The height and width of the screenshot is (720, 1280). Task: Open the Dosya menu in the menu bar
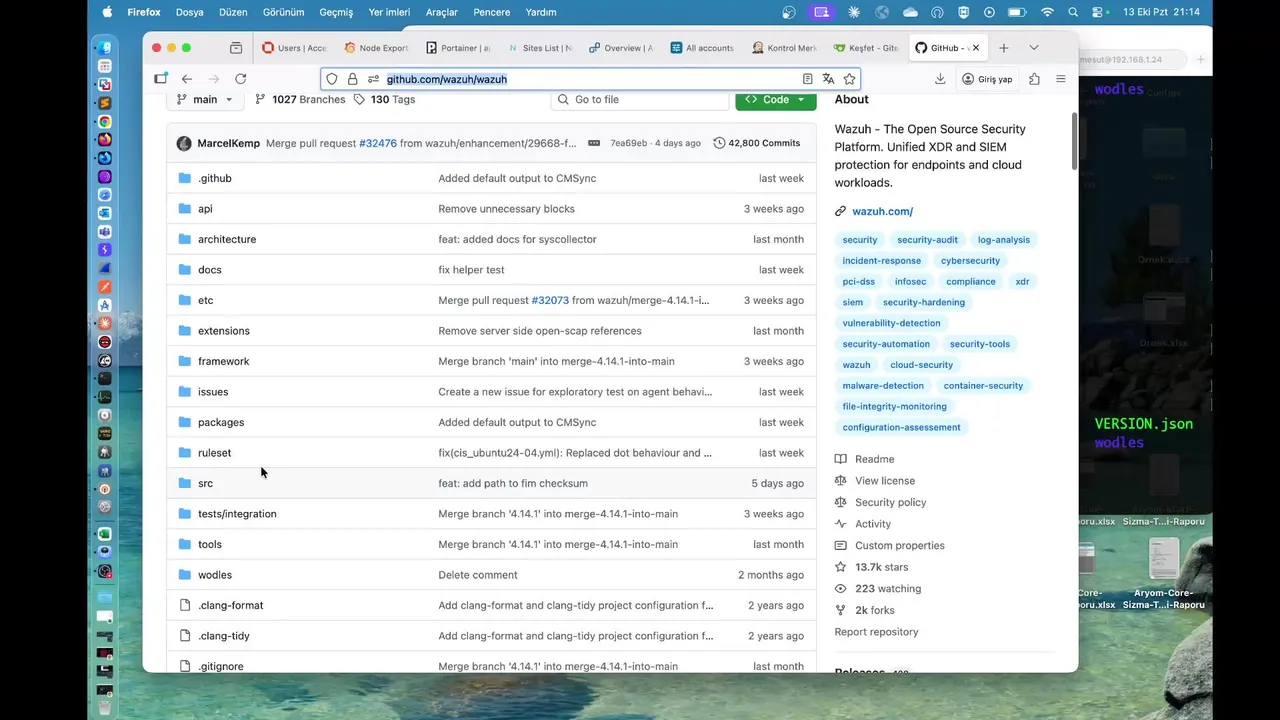pyautogui.click(x=189, y=12)
